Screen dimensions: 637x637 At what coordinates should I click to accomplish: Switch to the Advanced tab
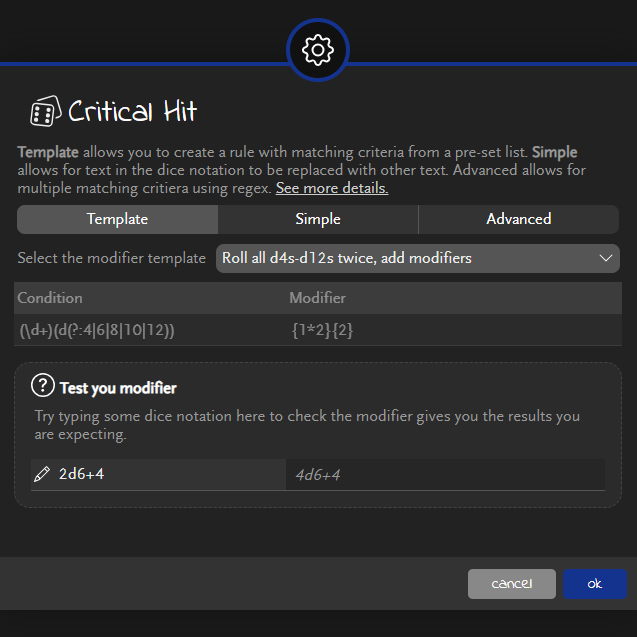[518, 219]
